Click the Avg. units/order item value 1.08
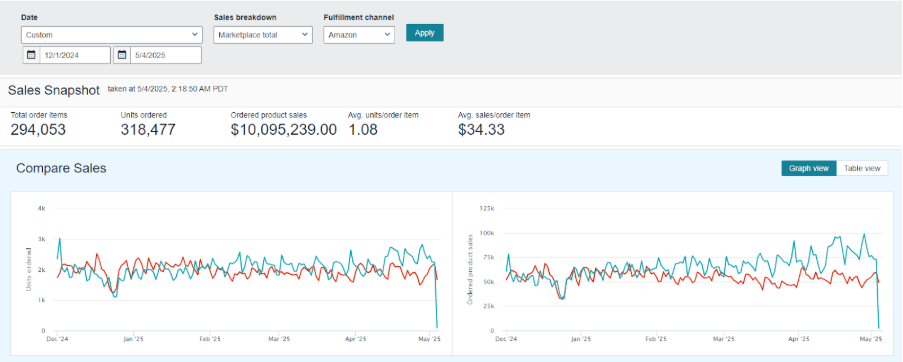Image resolution: width=903 pixels, height=362 pixels. point(363,130)
